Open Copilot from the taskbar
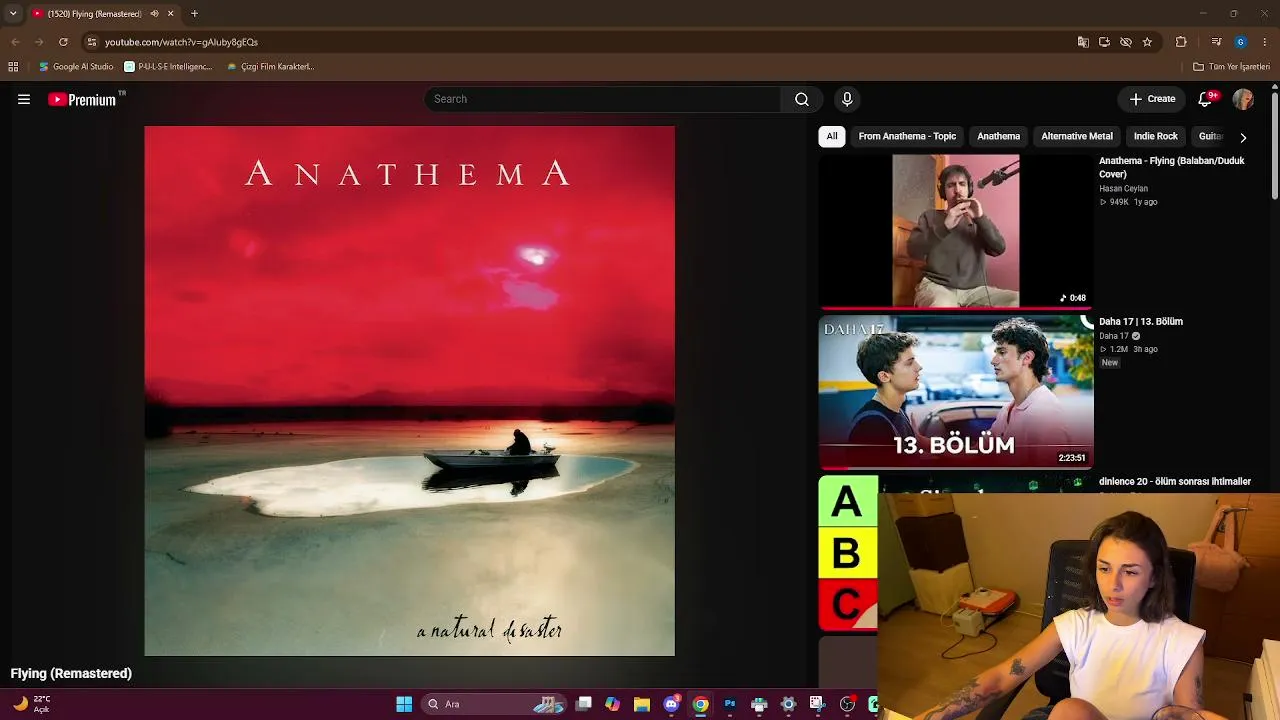This screenshot has height=720, width=1280. [612, 704]
